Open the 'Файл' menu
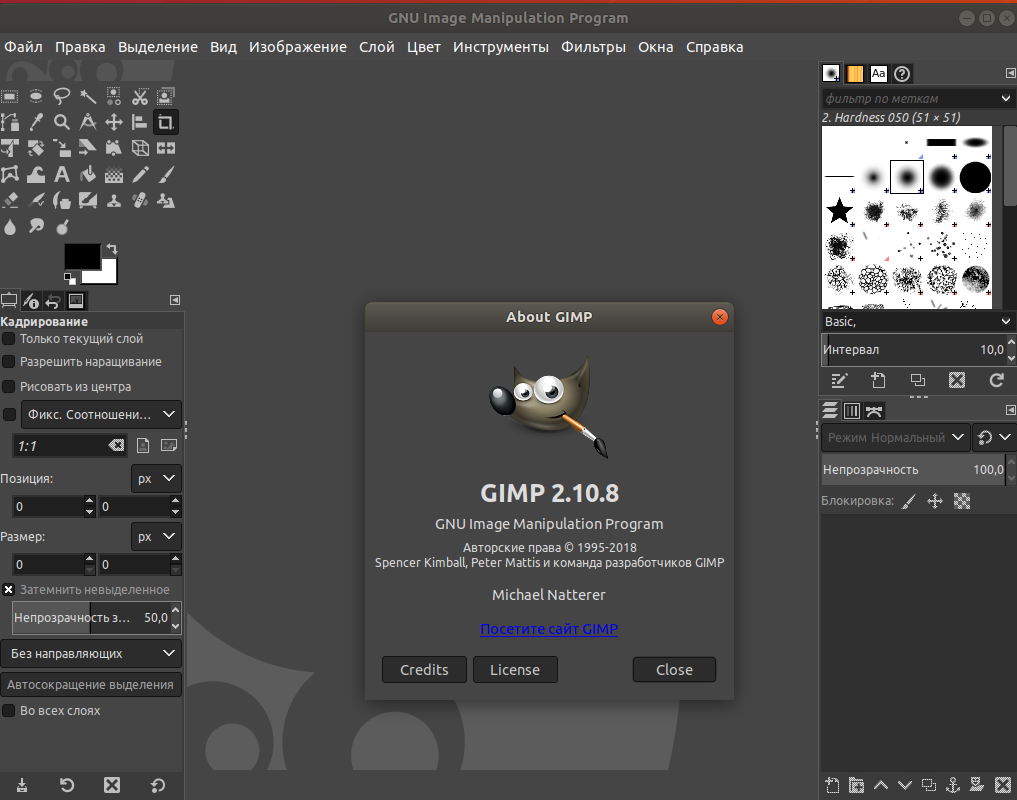Image resolution: width=1017 pixels, height=800 pixels. click(23, 47)
